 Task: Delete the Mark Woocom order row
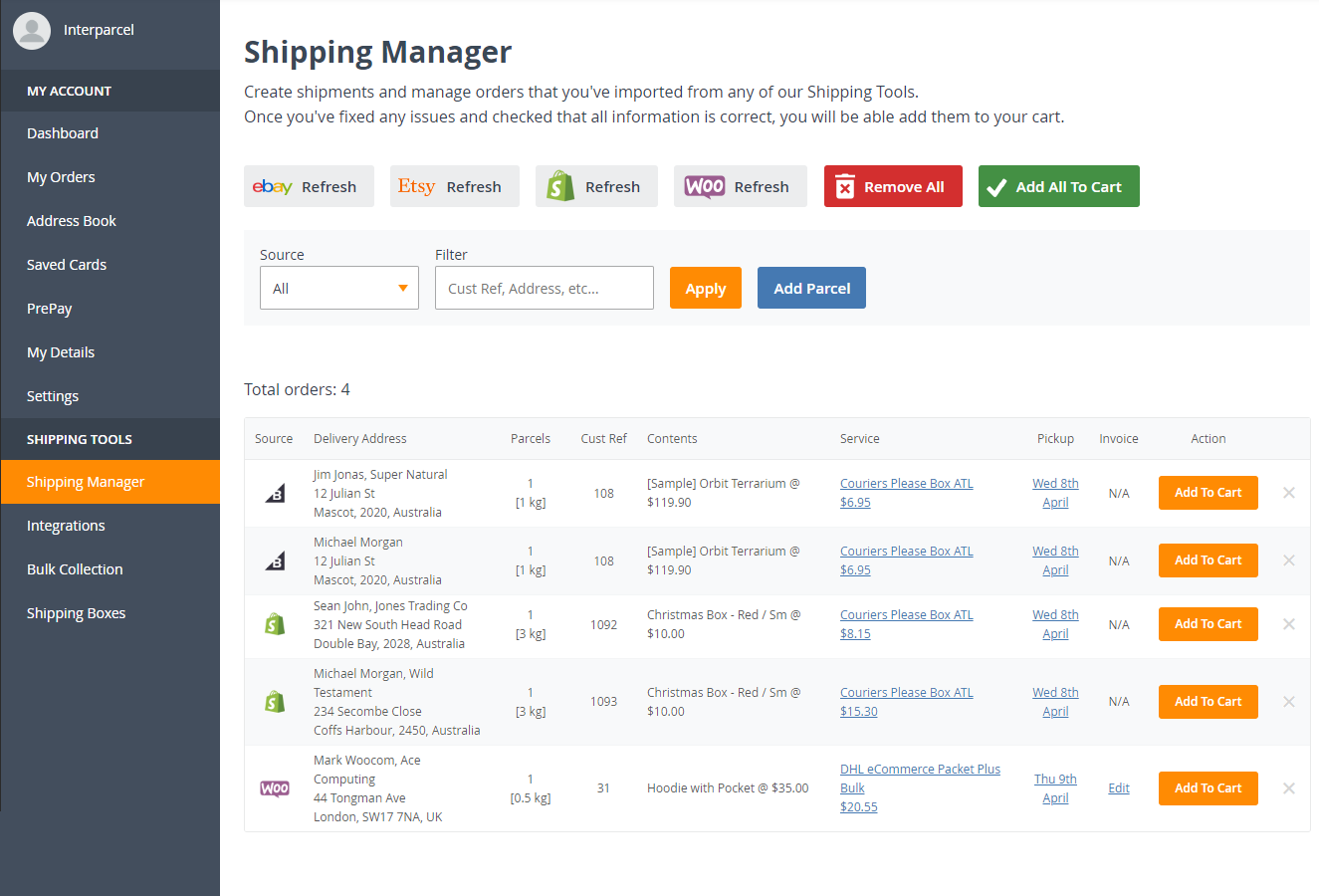(x=1288, y=788)
